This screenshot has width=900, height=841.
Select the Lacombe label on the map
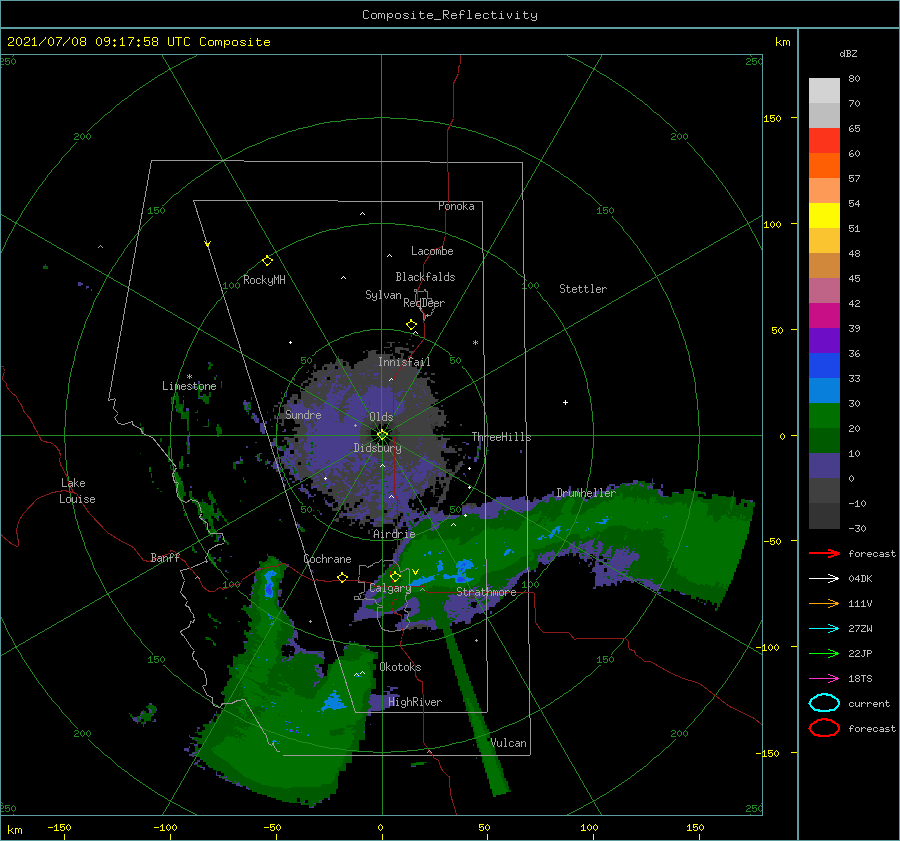pos(432,251)
